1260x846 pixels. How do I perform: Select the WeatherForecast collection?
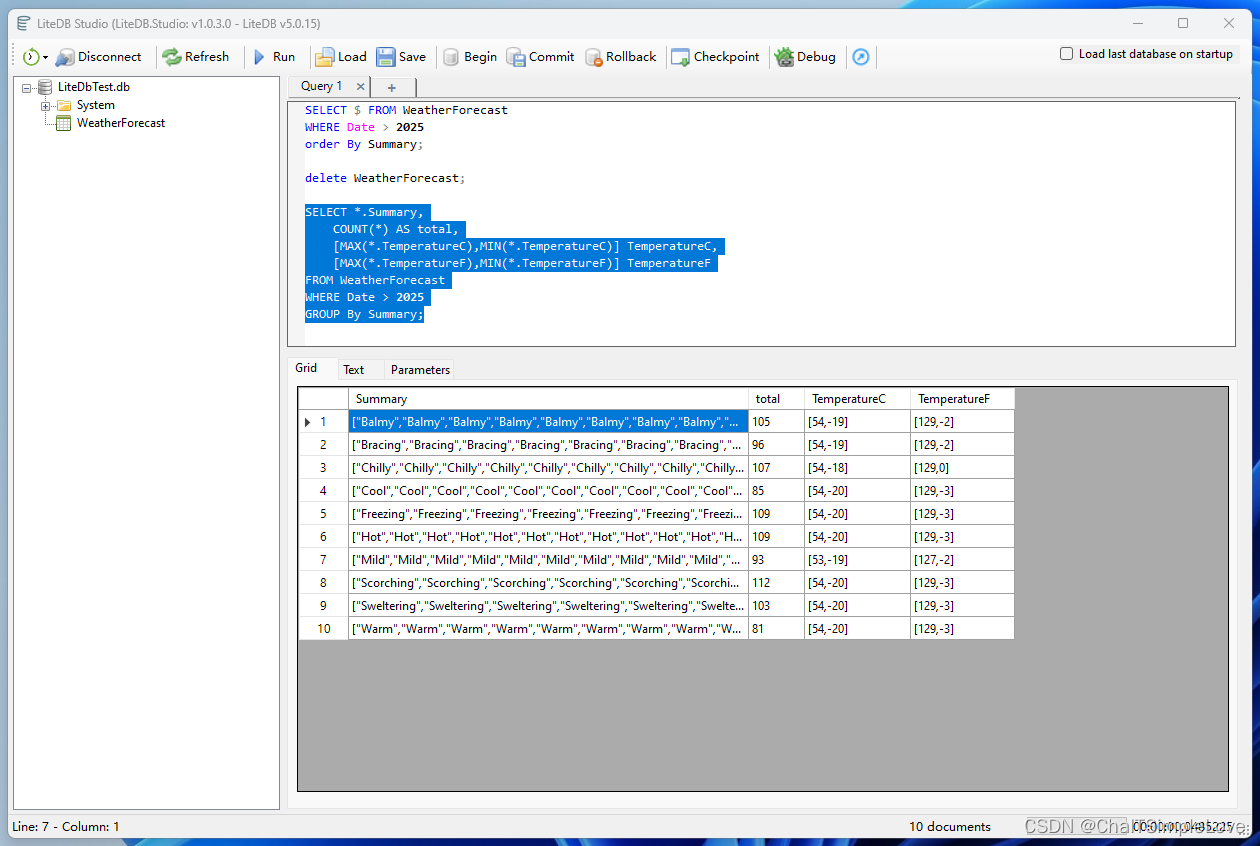click(121, 123)
